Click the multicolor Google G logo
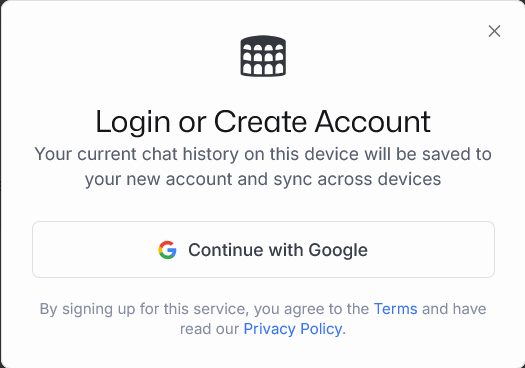Screen dimensions: 525x368 (167, 250)
